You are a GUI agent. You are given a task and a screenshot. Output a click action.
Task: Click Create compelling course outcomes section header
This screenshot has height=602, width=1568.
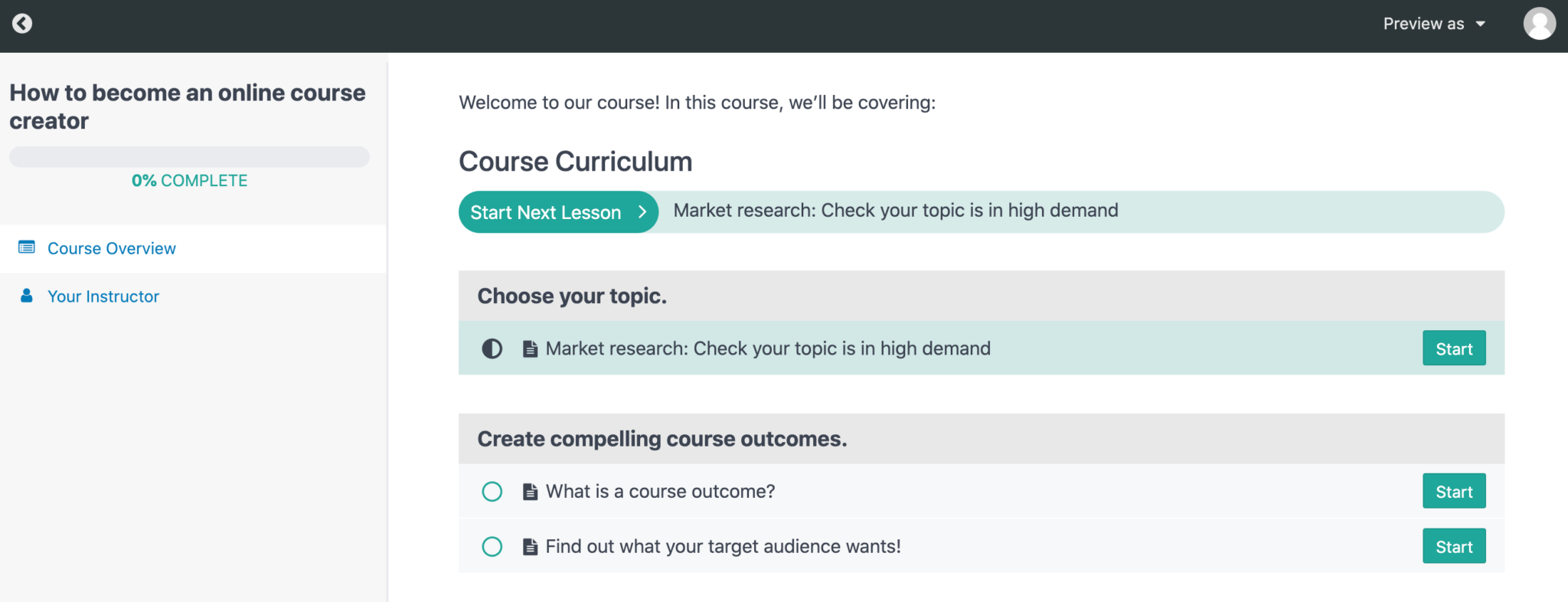coord(982,439)
